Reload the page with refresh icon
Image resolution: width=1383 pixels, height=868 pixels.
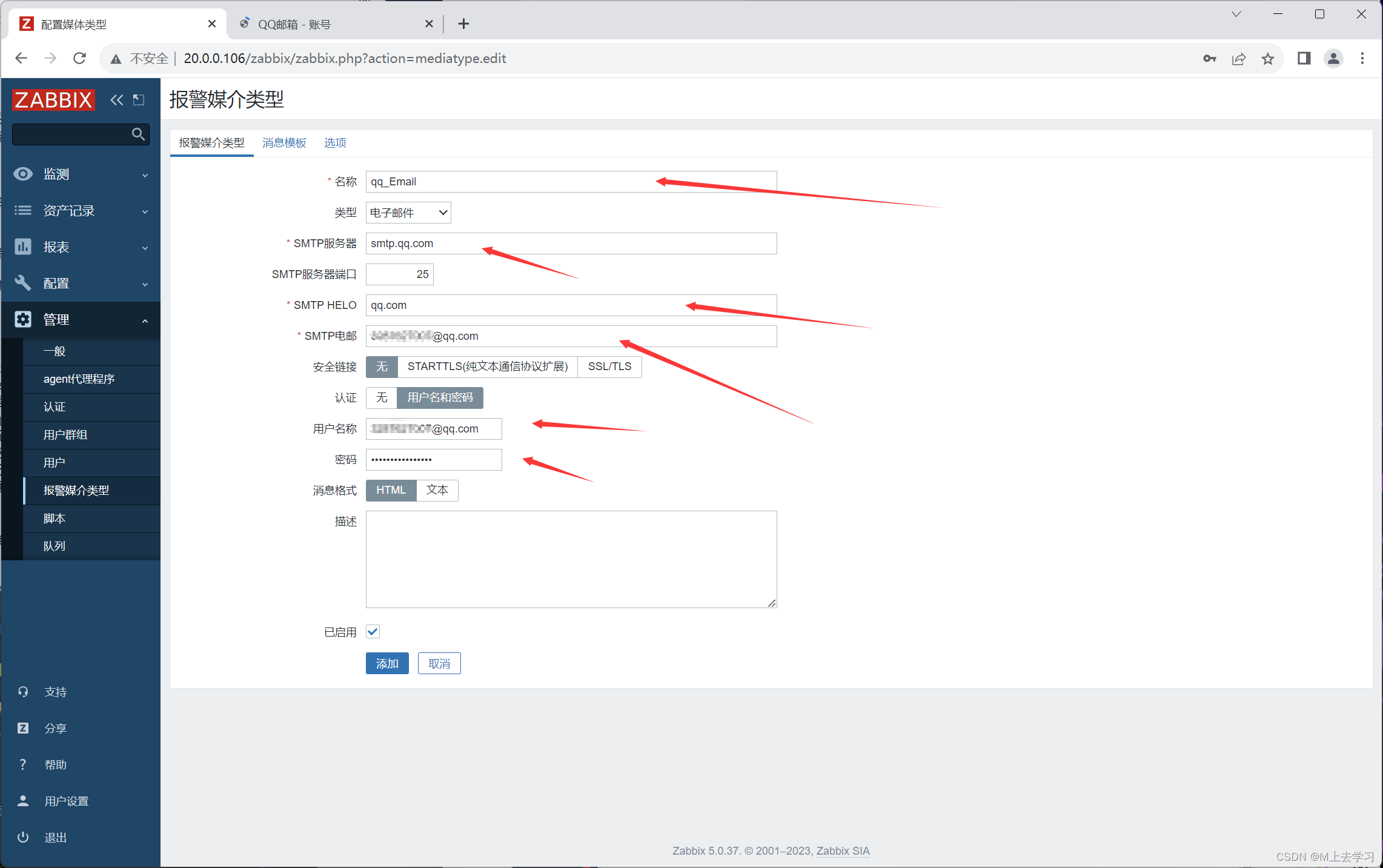pyautogui.click(x=79, y=58)
